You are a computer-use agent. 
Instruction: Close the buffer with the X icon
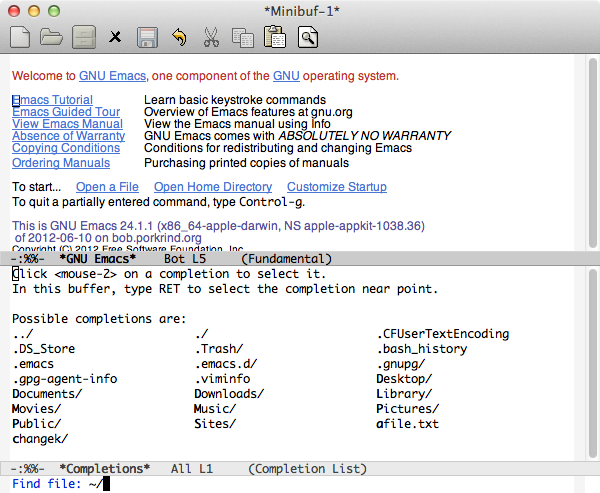coord(115,37)
